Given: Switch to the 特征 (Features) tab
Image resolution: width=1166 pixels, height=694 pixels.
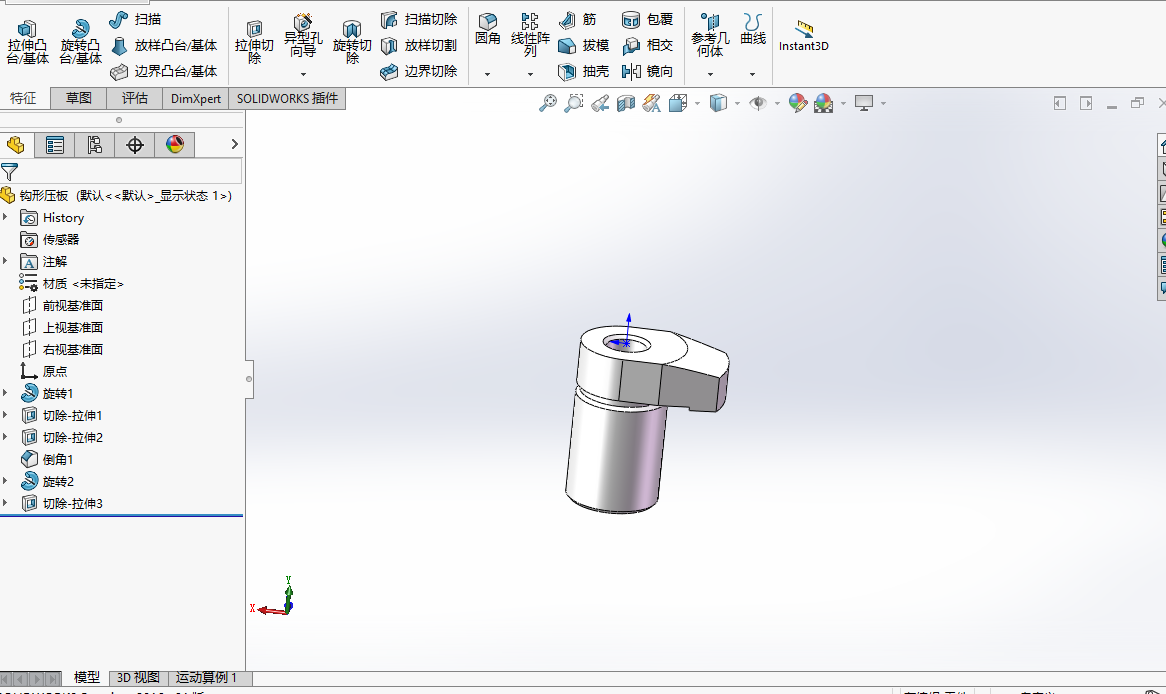Looking at the screenshot, I should point(23,98).
